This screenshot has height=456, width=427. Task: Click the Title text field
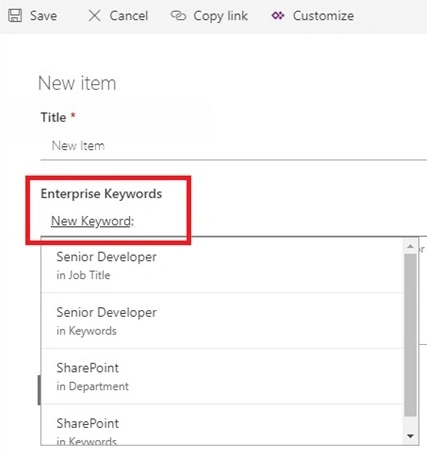click(233, 146)
